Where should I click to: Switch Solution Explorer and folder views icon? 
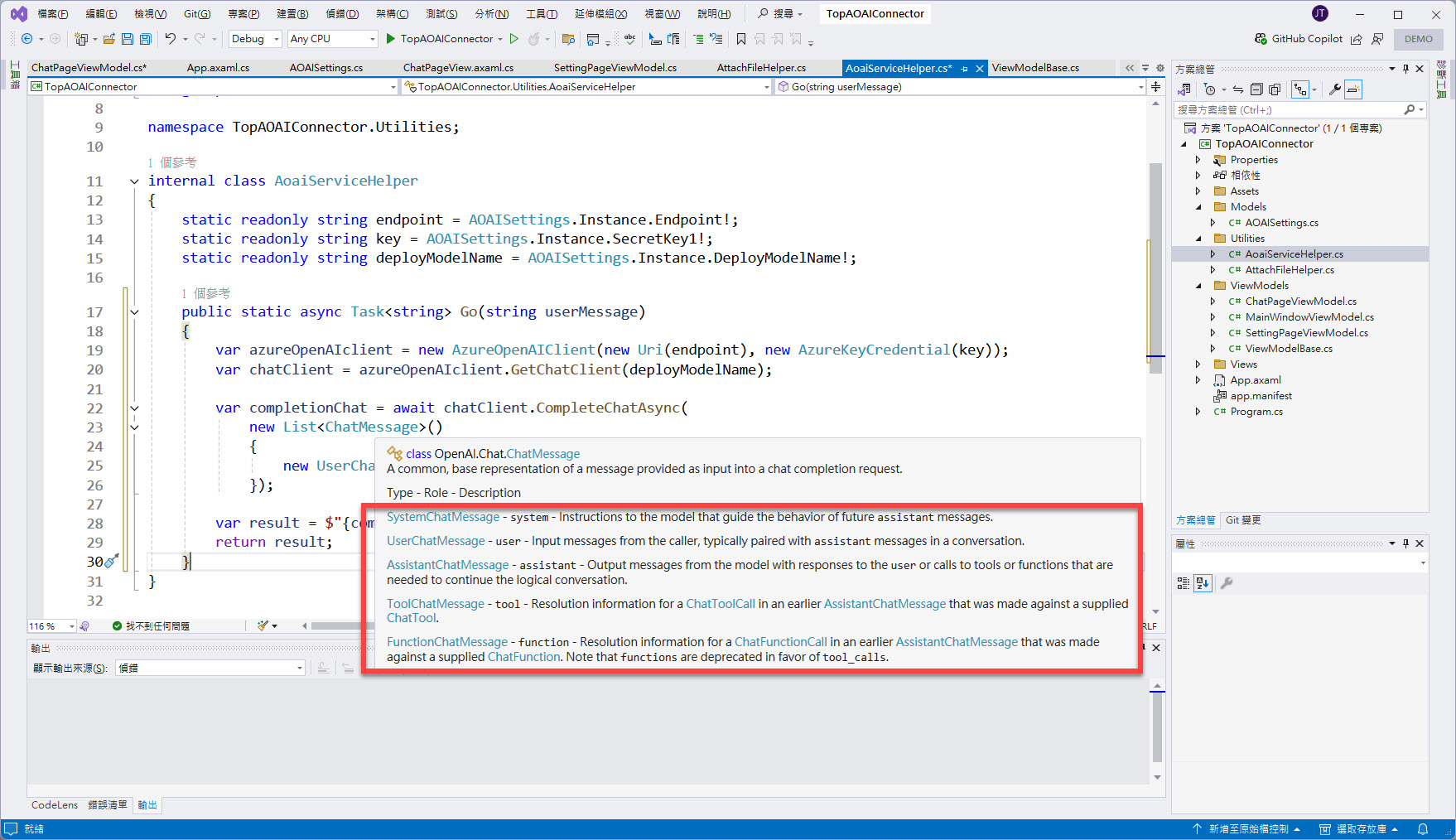(x=1185, y=89)
